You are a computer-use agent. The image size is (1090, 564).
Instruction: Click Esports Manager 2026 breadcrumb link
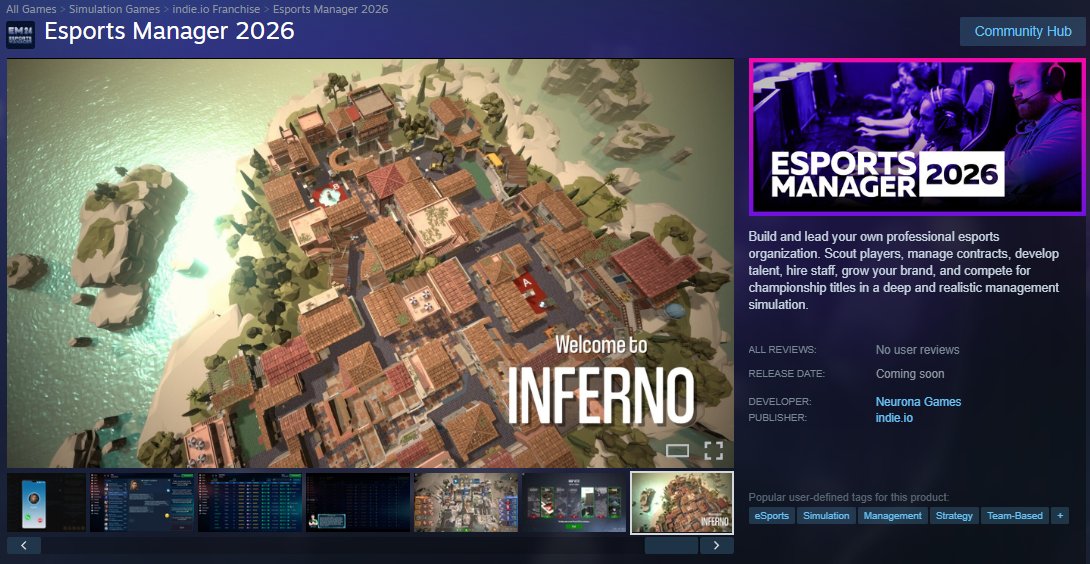point(330,9)
